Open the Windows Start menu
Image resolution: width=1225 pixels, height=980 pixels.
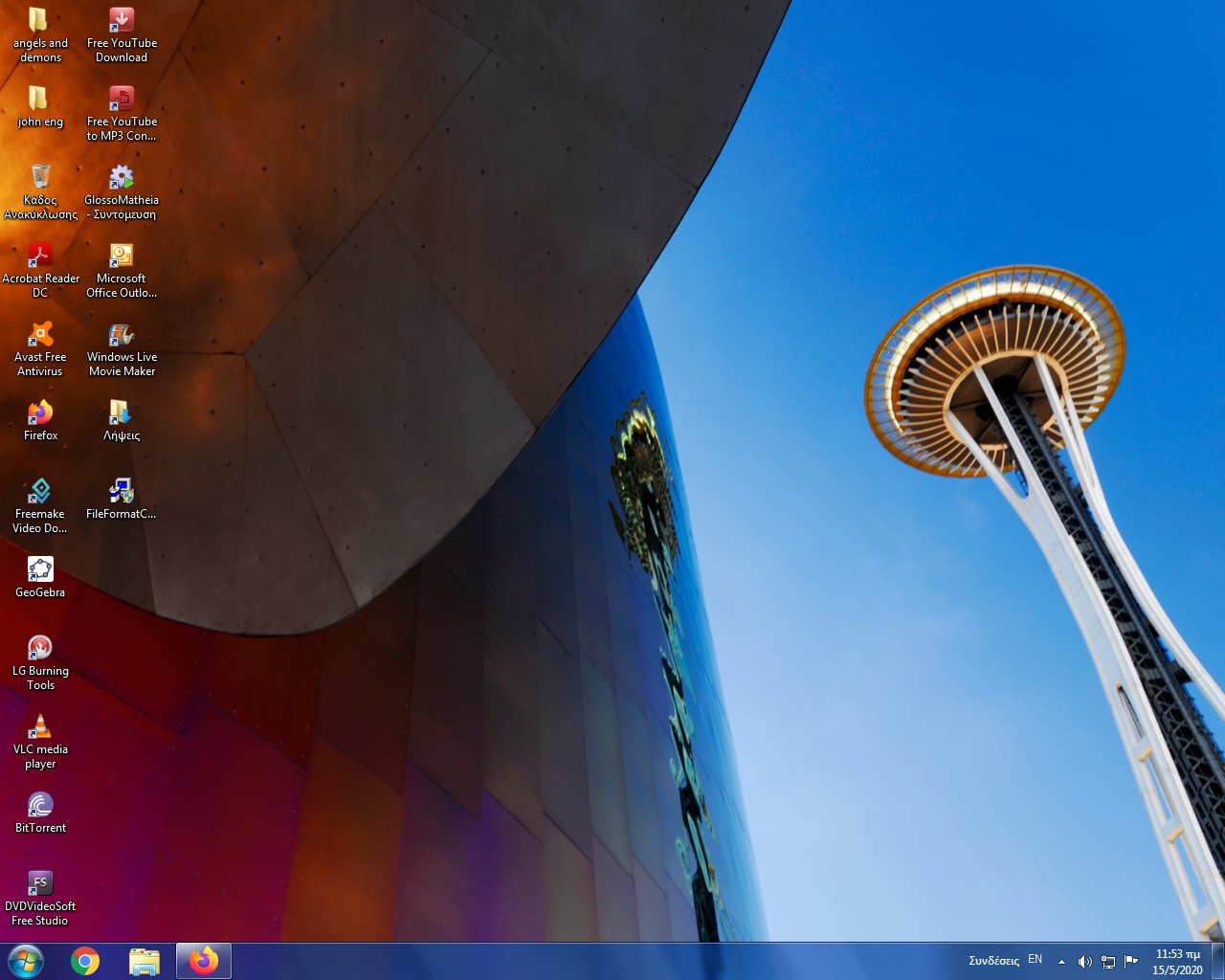[26, 961]
